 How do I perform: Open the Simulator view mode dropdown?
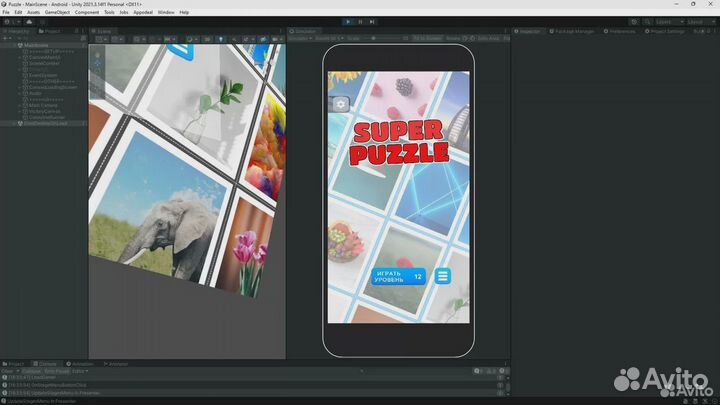point(300,39)
